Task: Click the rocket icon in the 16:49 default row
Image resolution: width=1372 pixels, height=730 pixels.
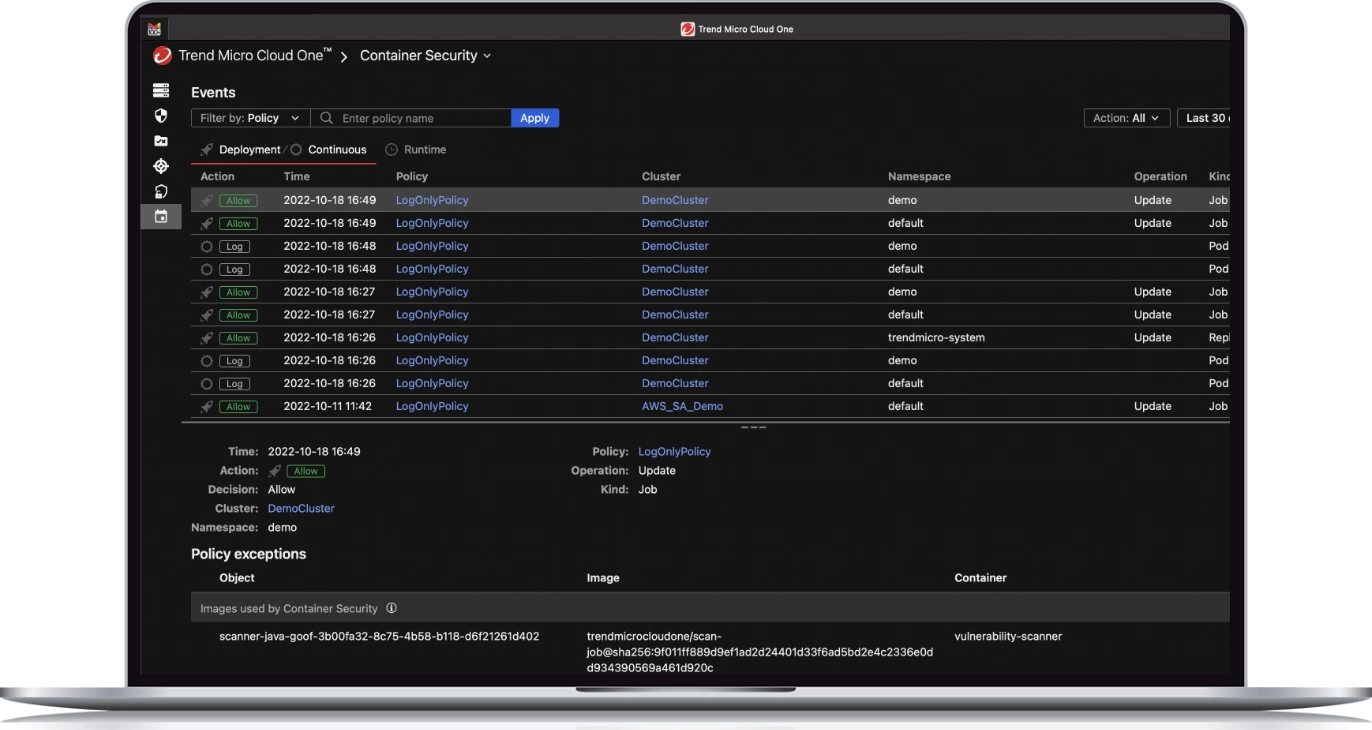Action: pos(207,223)
